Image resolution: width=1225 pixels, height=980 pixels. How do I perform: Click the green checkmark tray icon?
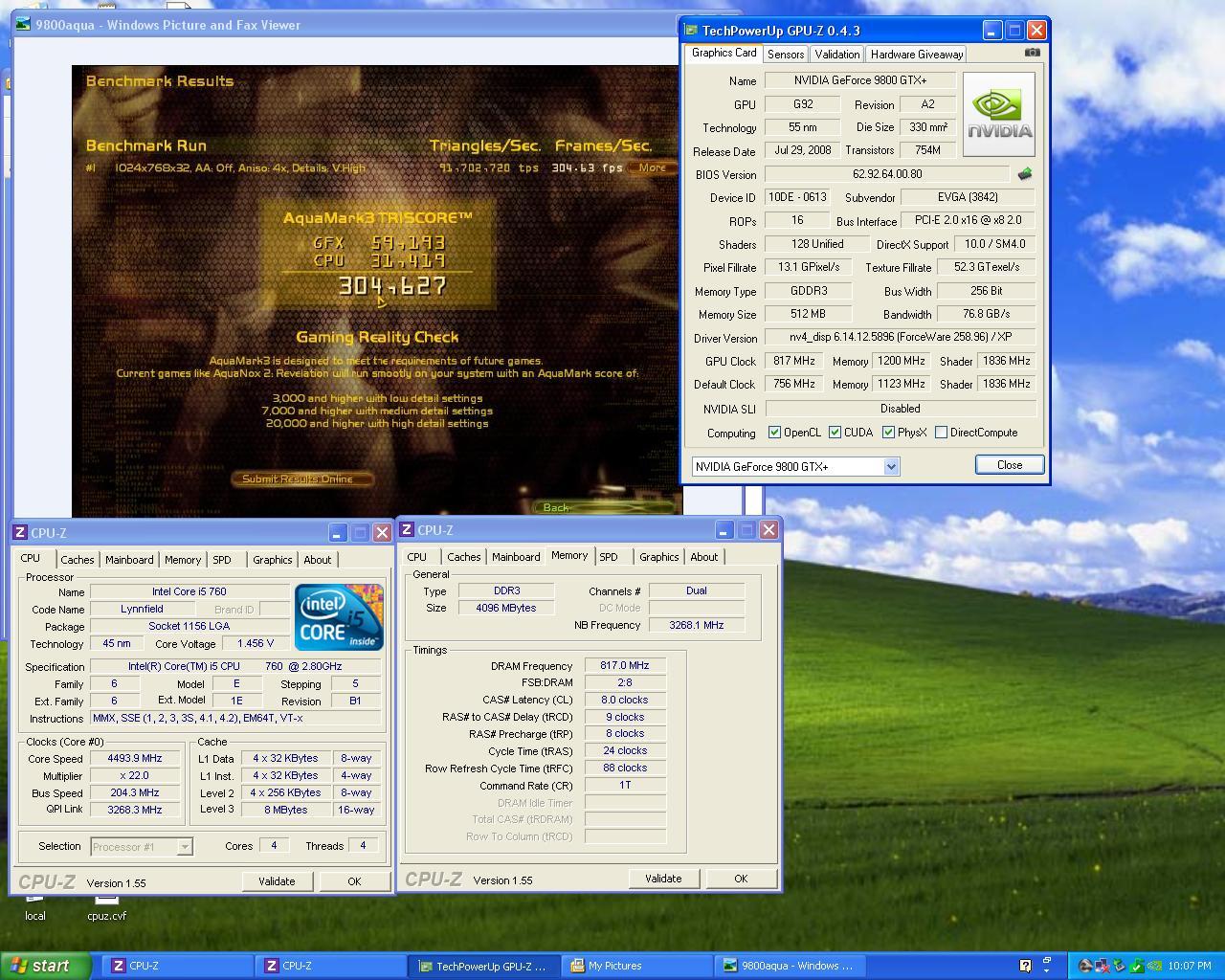[x=1137, y=966]
